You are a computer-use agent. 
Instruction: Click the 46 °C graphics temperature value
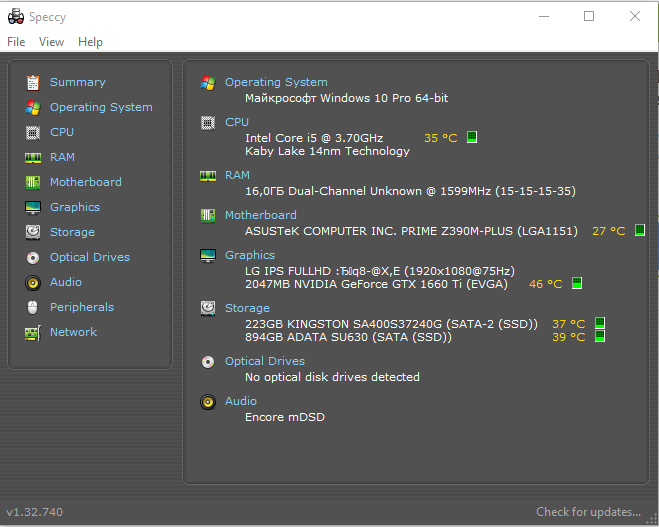(546, 284)
